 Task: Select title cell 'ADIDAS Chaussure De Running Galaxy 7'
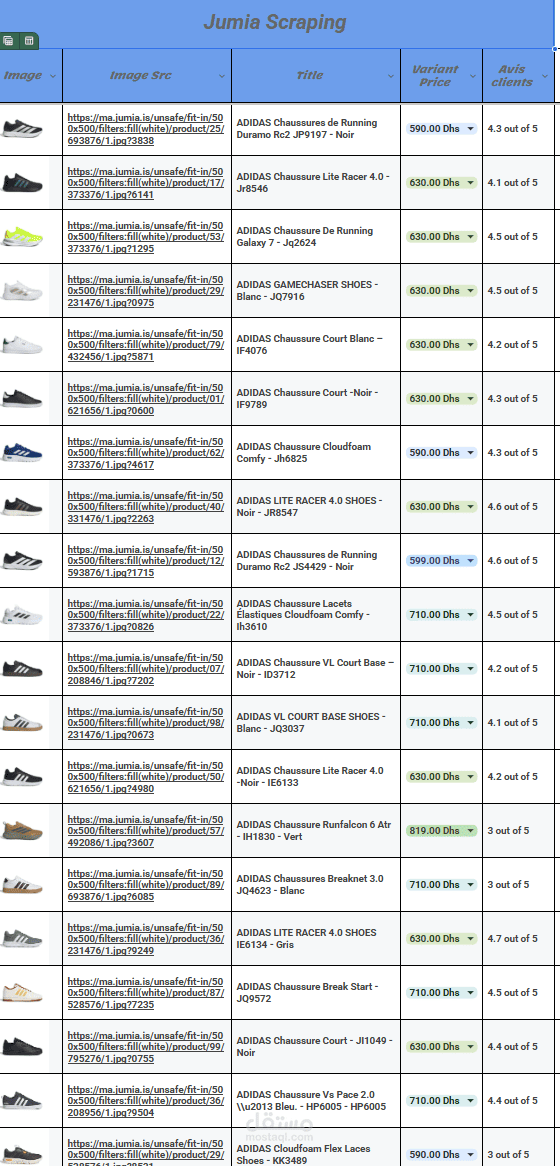(x=316, y=236)
